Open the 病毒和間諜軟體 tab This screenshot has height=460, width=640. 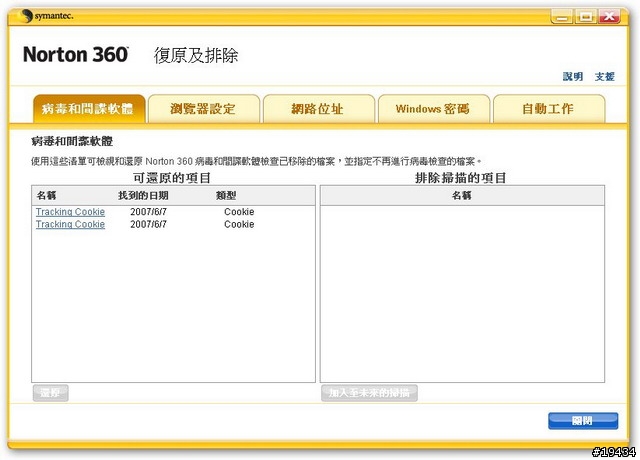89,109
